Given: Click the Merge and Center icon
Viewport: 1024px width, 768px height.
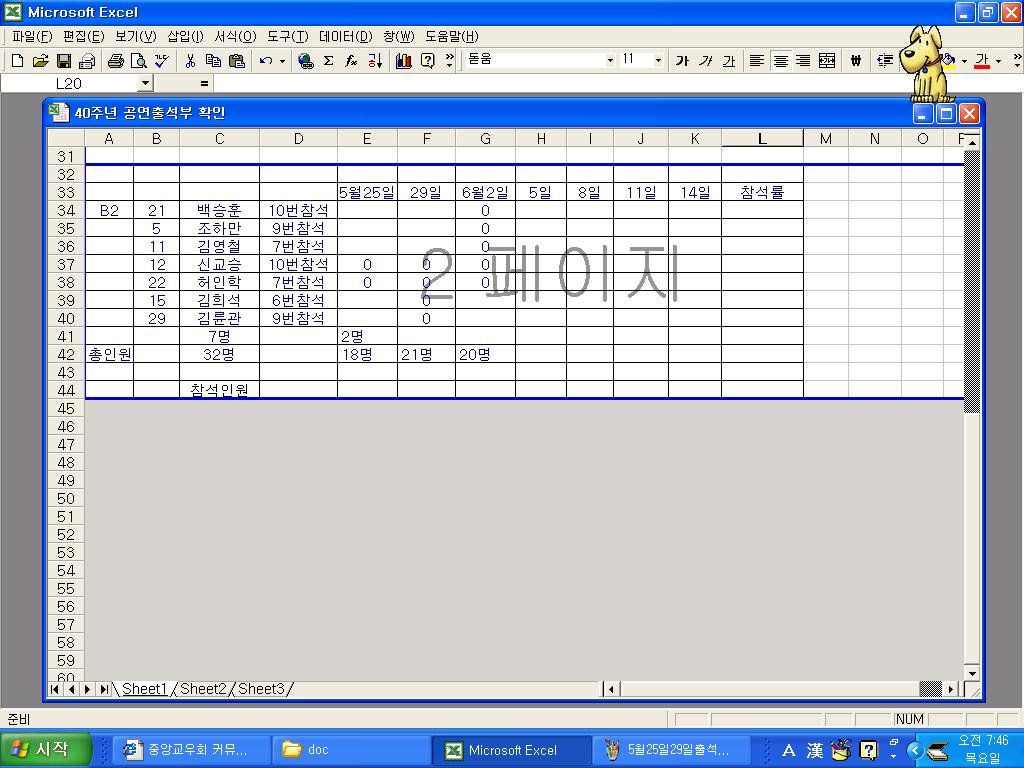Looking at the screenshot, I should point(827,61).
